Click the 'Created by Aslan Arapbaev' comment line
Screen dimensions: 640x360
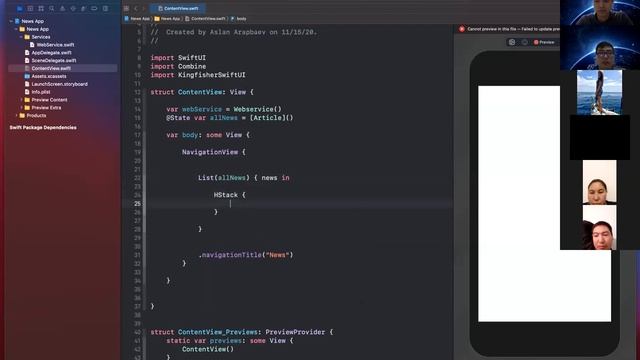tap(233, 32)
